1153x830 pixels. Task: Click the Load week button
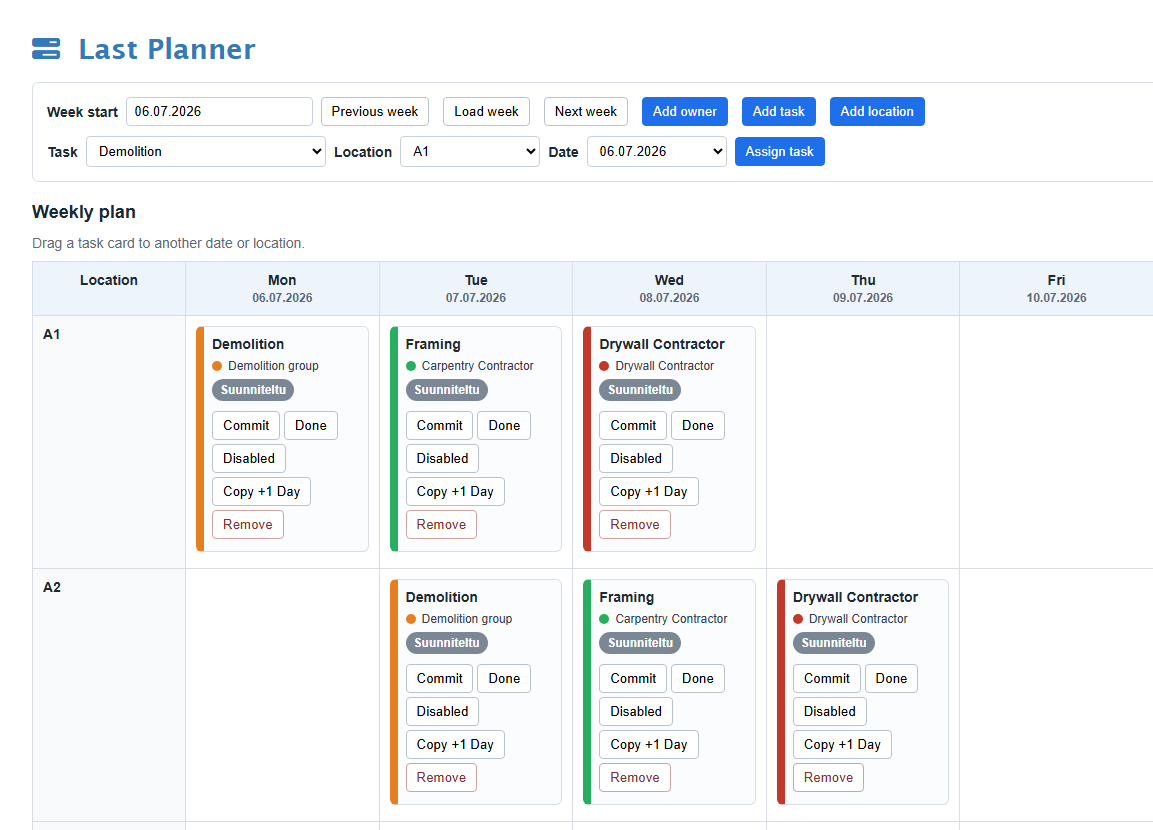click(x=486, y=112)
